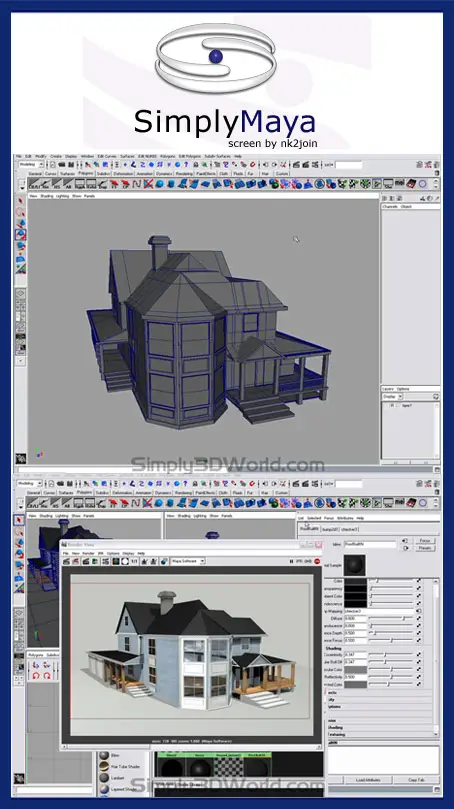Image resolution: width=454 pixels, height=809 pixels.
Task: Click the sel input field in top status line
Action: point(349,165)
